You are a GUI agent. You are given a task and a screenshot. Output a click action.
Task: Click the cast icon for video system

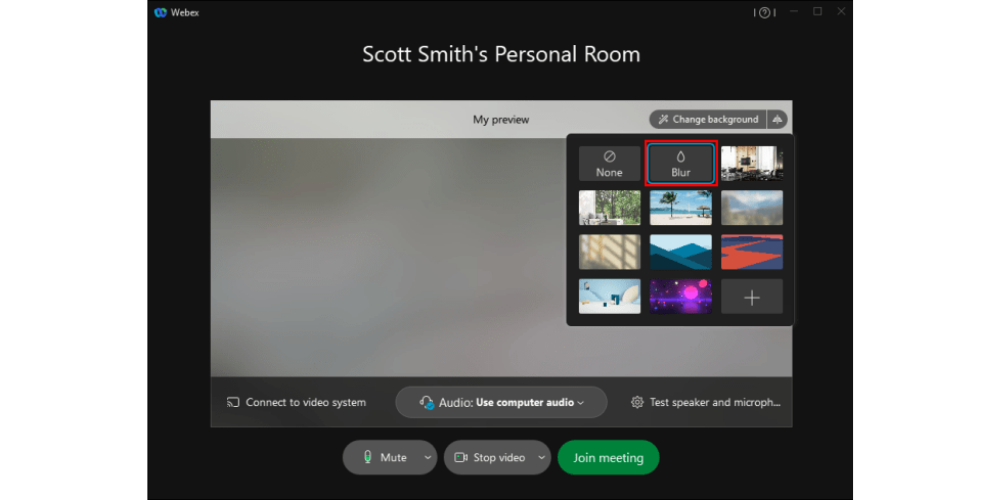pos(233,402)
